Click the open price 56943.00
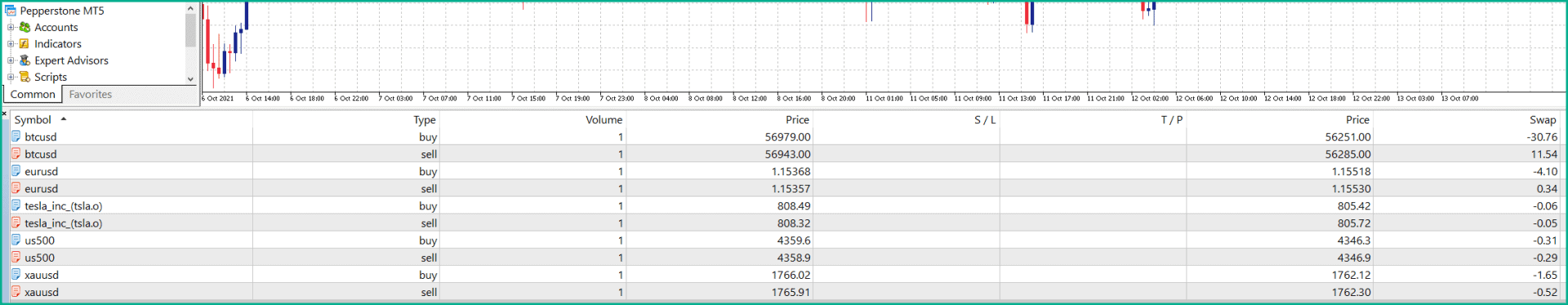 tap(787, 154)
